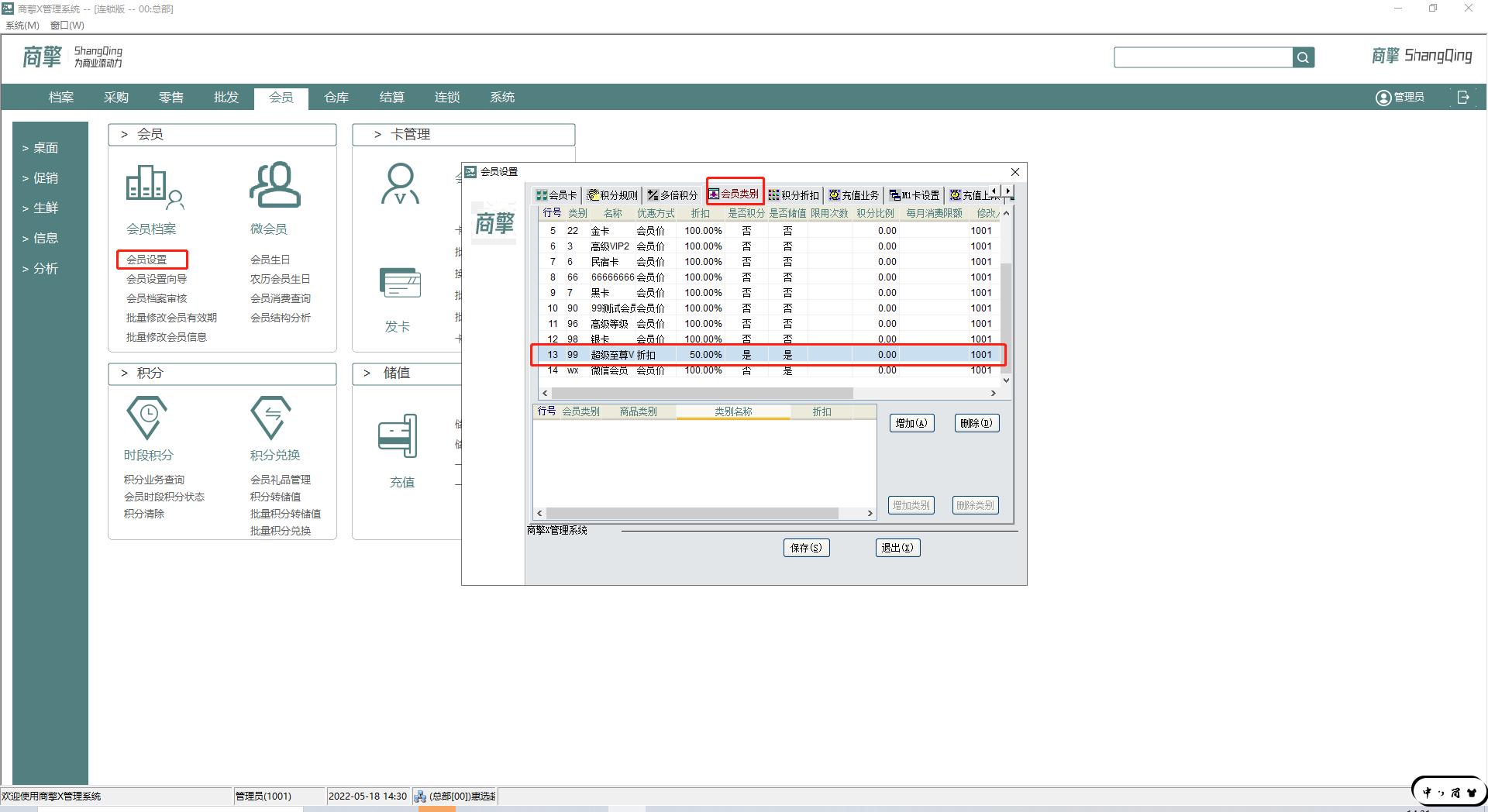This screenshot has width=1488, height=812.
Task: Open the M1卡设置 tab
Action: [914, 195]
